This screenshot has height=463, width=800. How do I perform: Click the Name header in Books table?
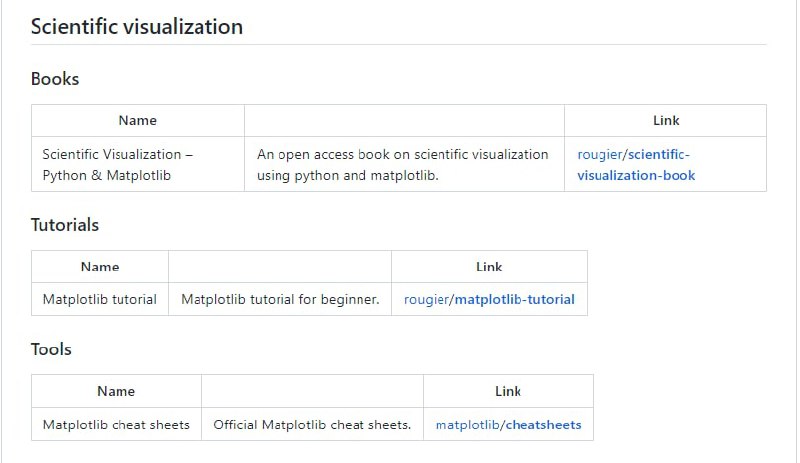pos(138,120)
